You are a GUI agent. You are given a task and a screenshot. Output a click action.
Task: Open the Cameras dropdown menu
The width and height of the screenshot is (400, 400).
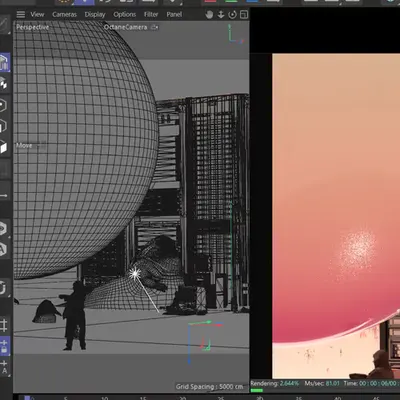click(x=64, y=15)
